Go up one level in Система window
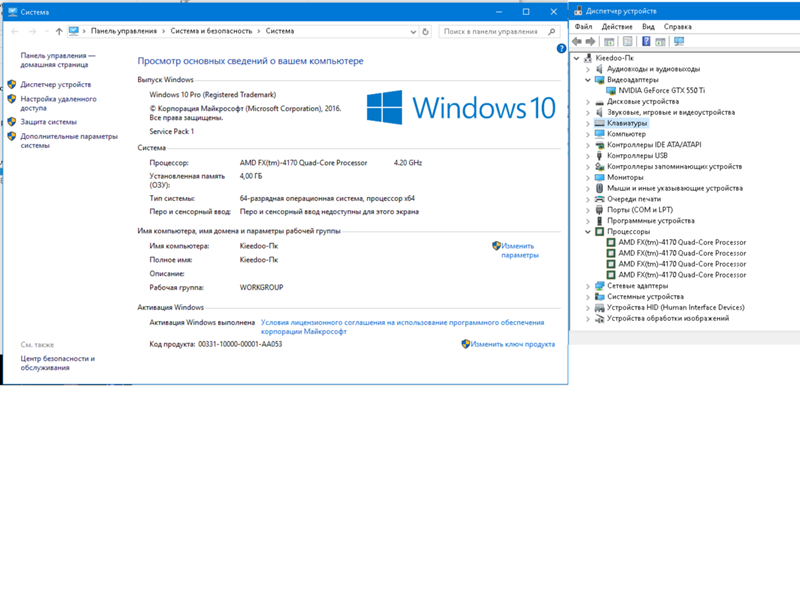 click(x=59, y=31)
